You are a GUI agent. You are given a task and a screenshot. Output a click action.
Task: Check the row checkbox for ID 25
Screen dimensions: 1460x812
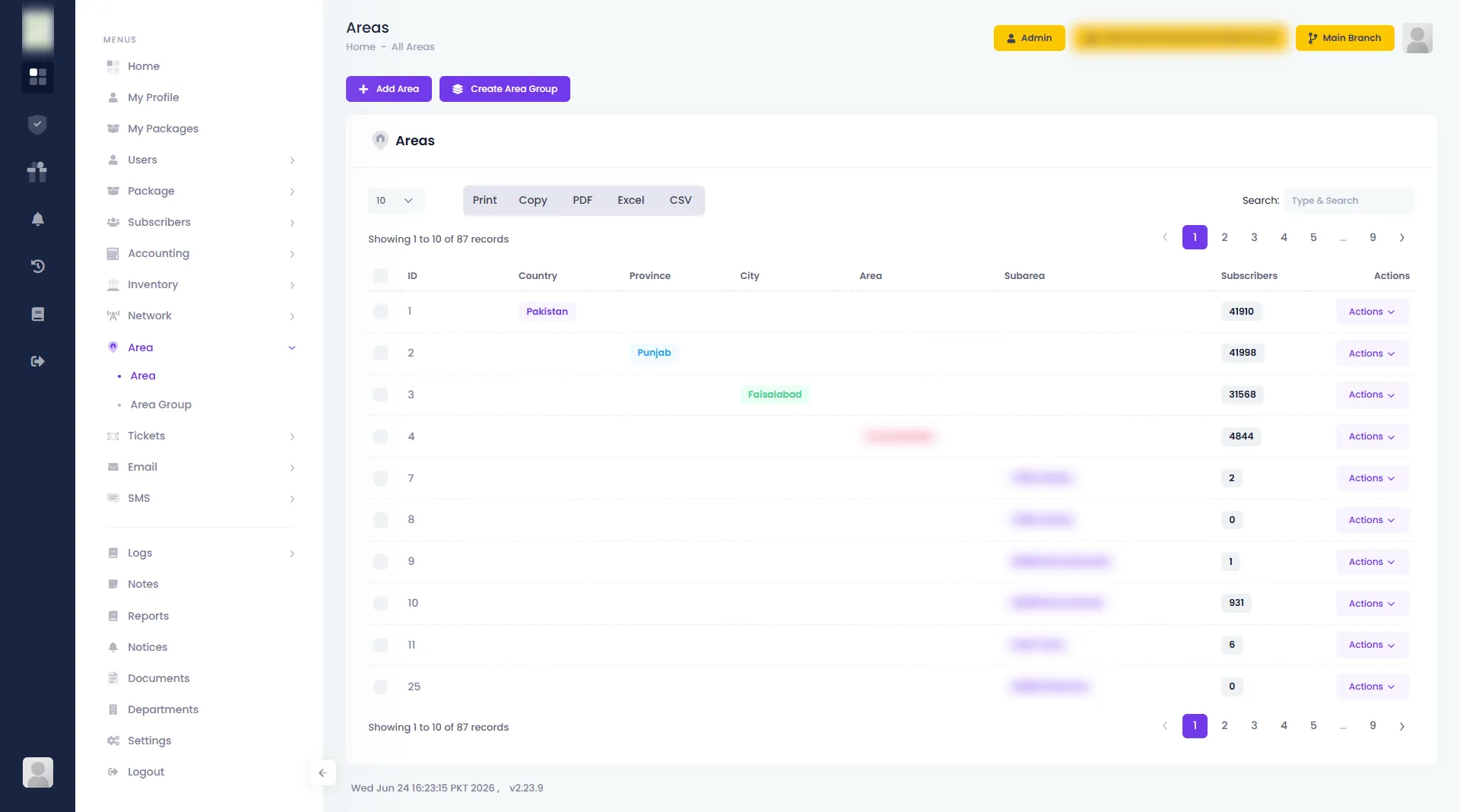[x=380, y=687]
